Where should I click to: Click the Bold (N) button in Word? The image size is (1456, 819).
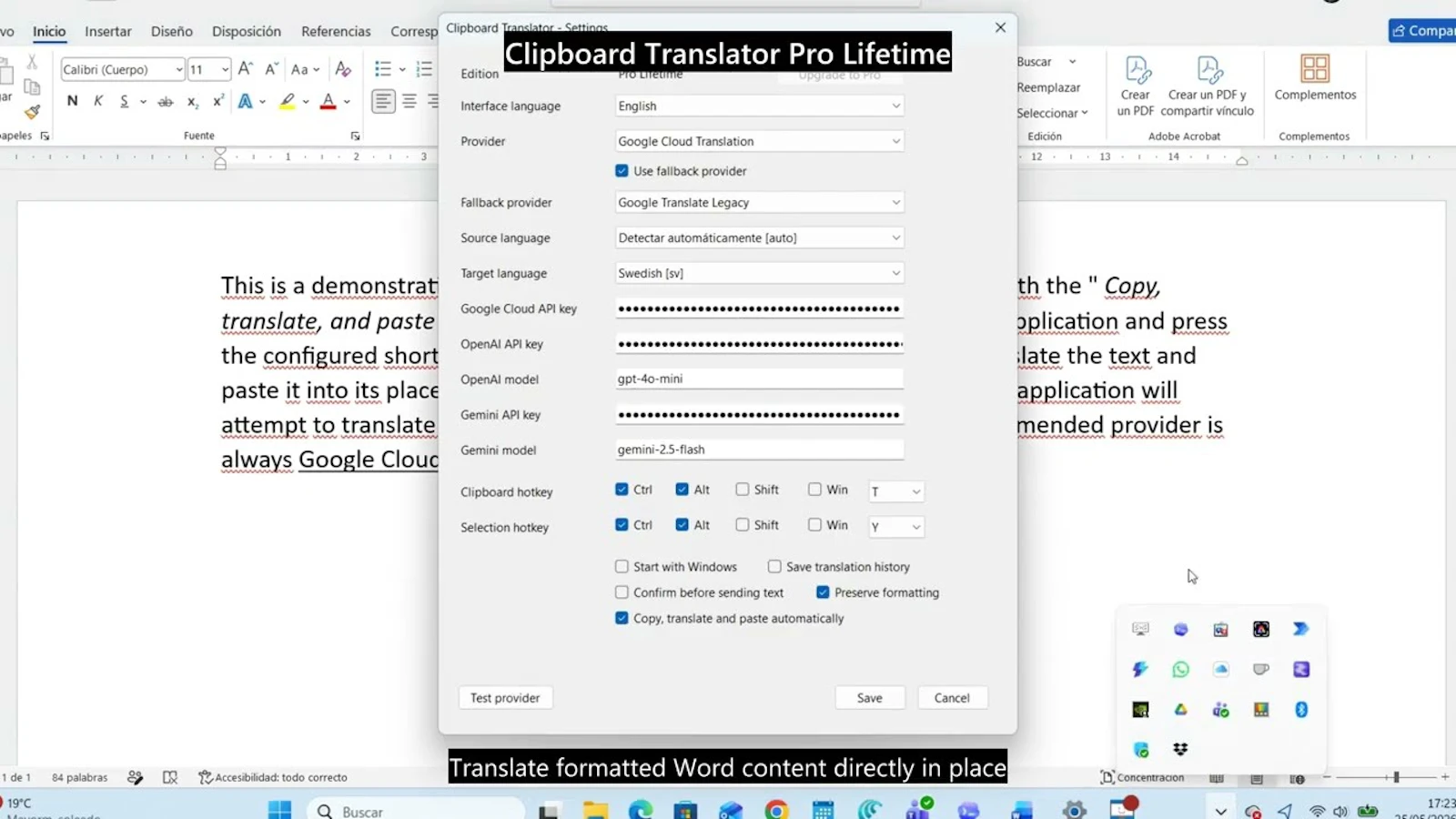pos(72,101)
